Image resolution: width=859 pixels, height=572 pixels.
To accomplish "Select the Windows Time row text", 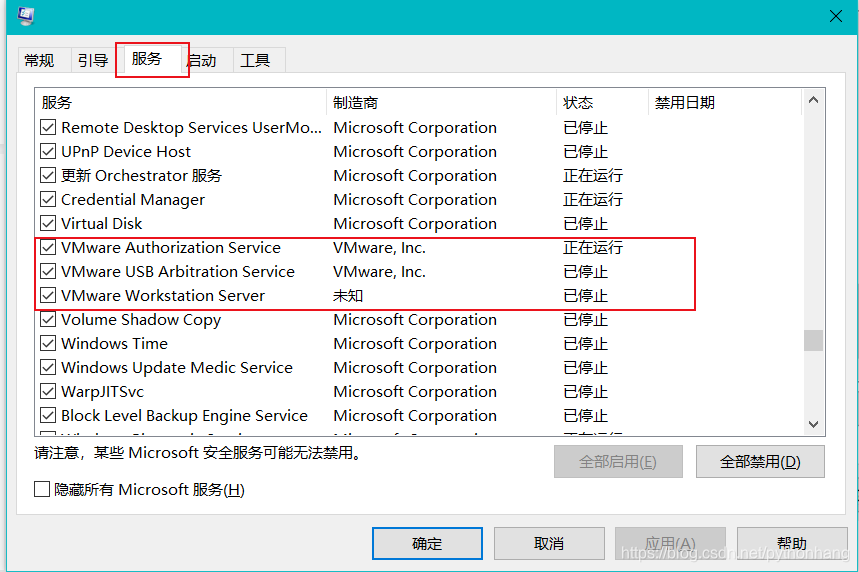I will tap(114, 344).
